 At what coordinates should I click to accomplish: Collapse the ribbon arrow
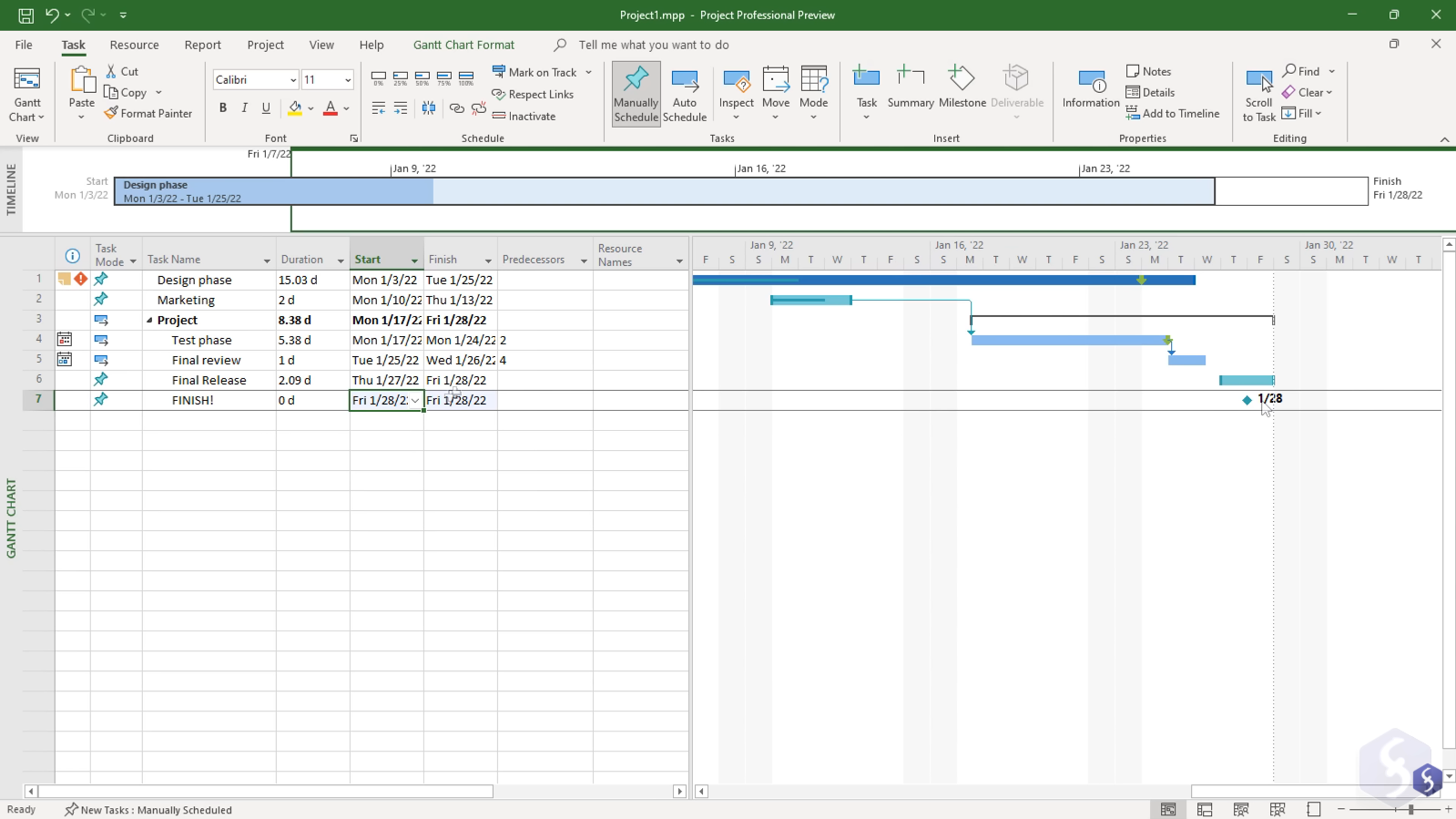click(1444, 139)
